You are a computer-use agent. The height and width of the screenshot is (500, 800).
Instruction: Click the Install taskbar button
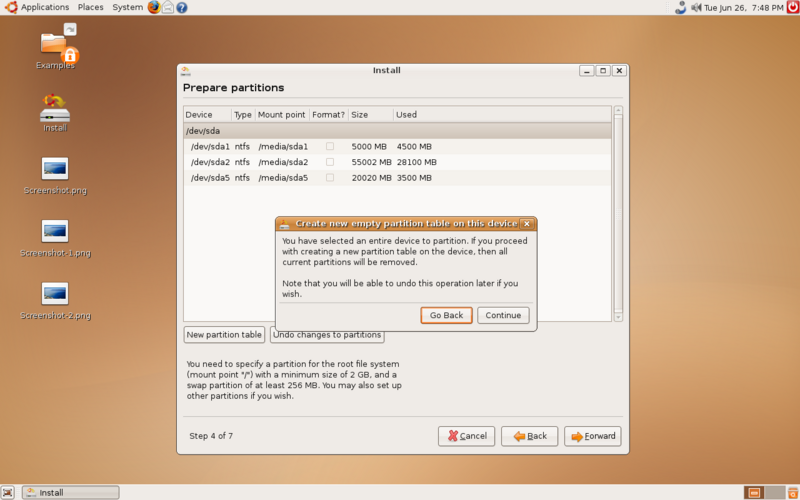pyautogui.click(x=71, y=492)
